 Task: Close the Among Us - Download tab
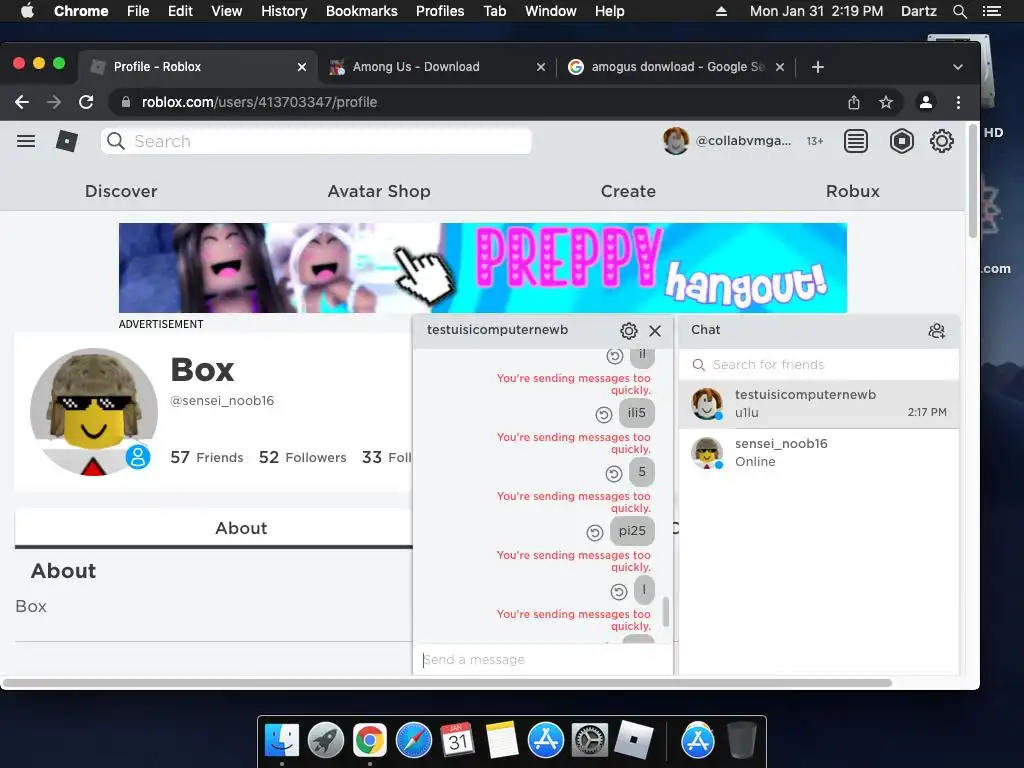coord(541,67)
